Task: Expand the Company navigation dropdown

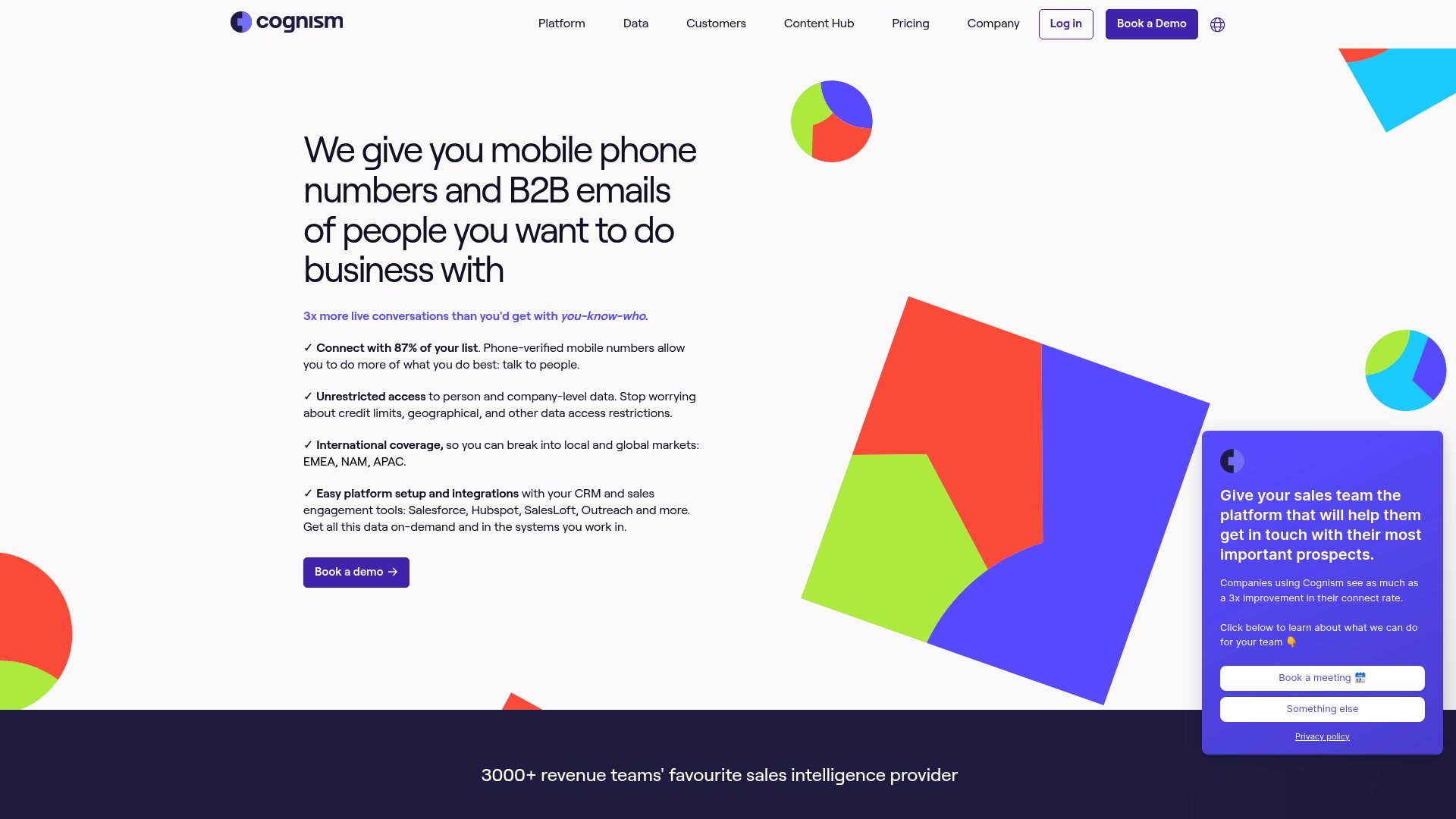Action: coord(993,24)
